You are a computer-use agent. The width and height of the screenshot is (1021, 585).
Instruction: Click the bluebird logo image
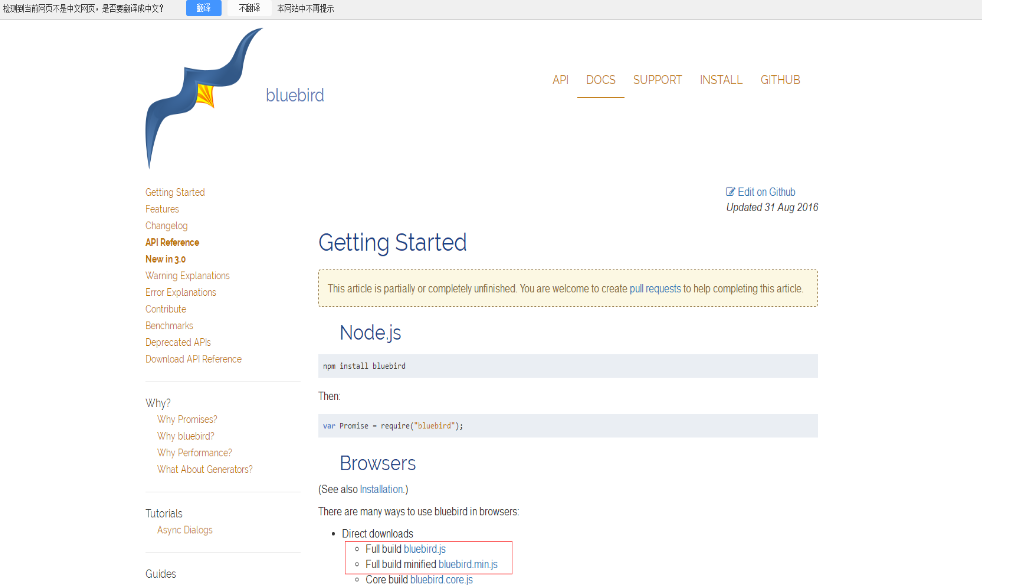(x=204, y=98)
